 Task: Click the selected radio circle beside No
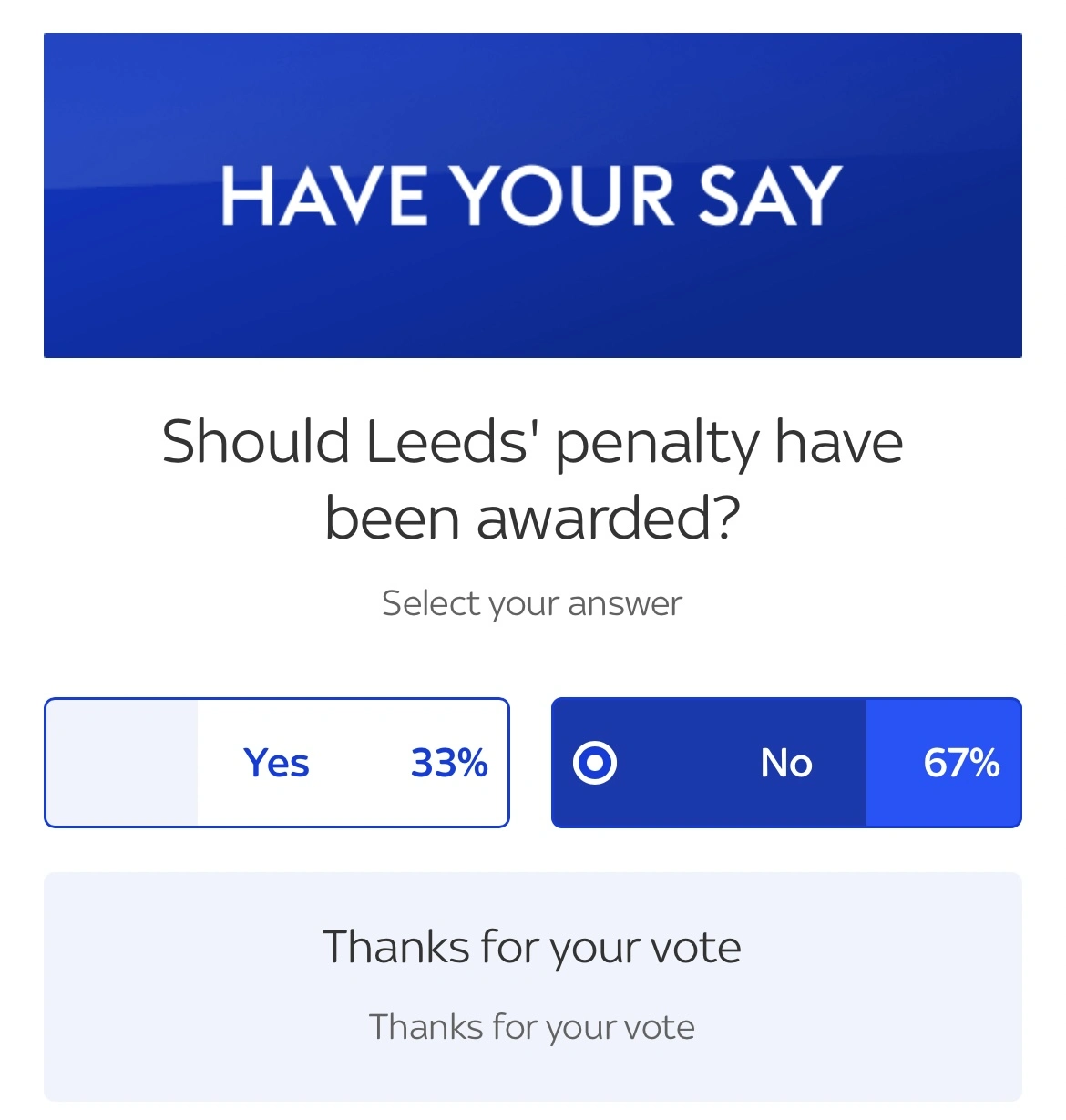click(x=595, y=762)
